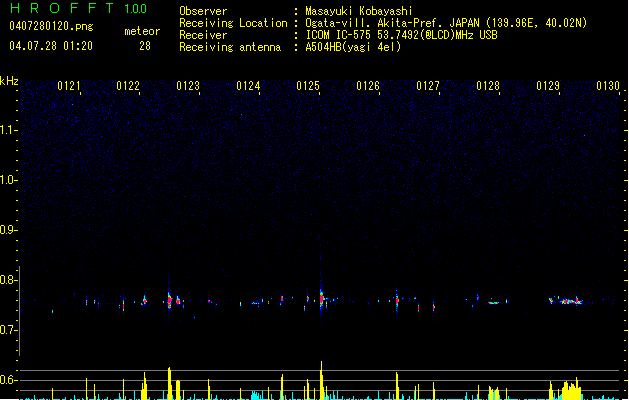Click the kHz axis unit label
The image size is (629, 400).
pos(9,81)
